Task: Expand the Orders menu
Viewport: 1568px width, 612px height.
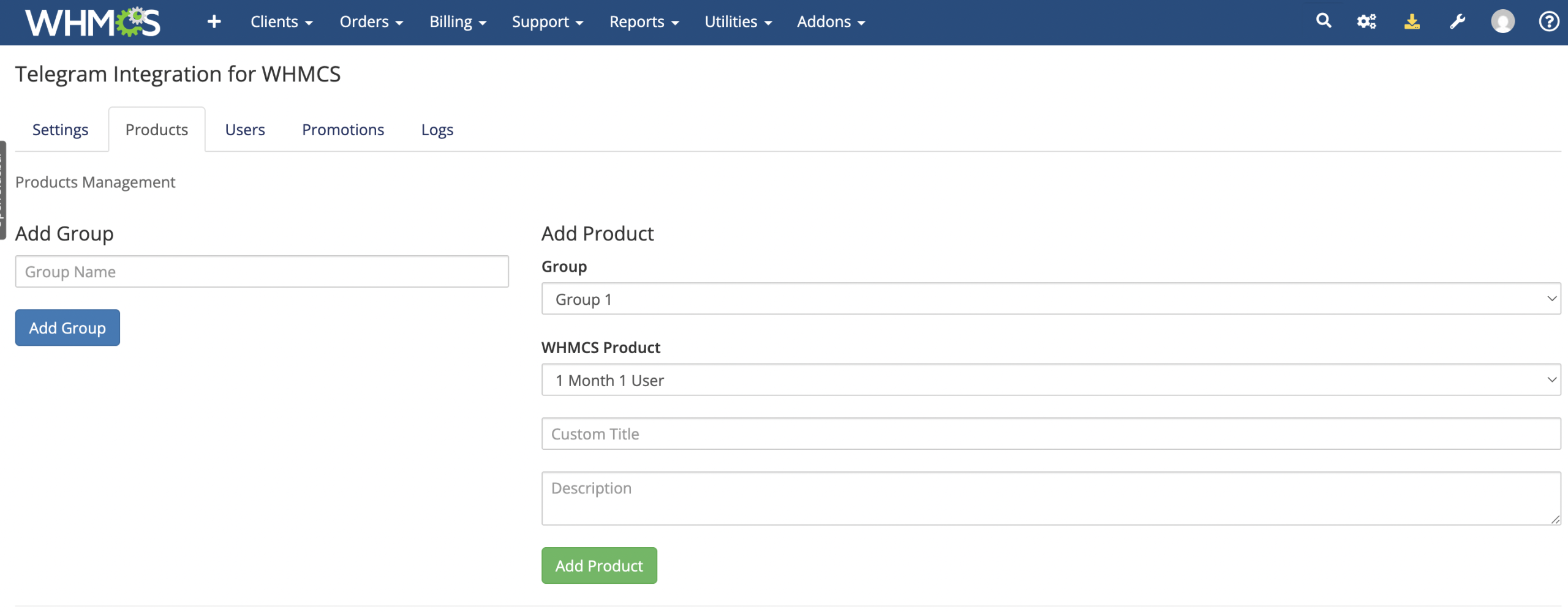Action: point(372,22)
